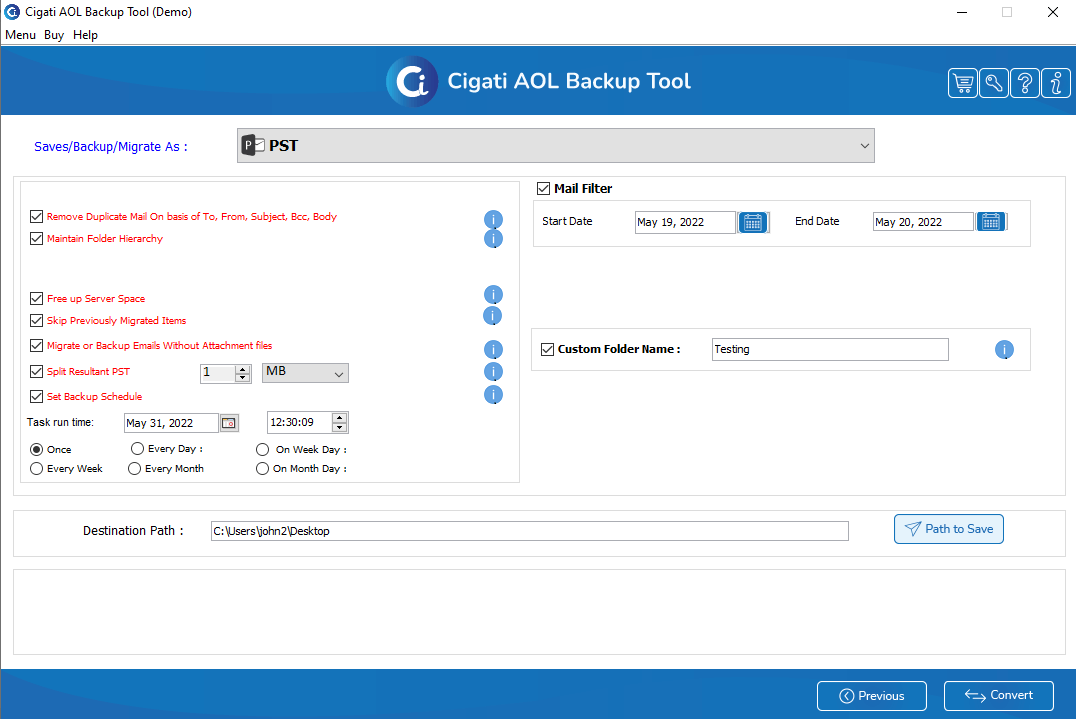The image size is (1076, 719).
Task: Select the Once radio button
Action: coord(36,449)
